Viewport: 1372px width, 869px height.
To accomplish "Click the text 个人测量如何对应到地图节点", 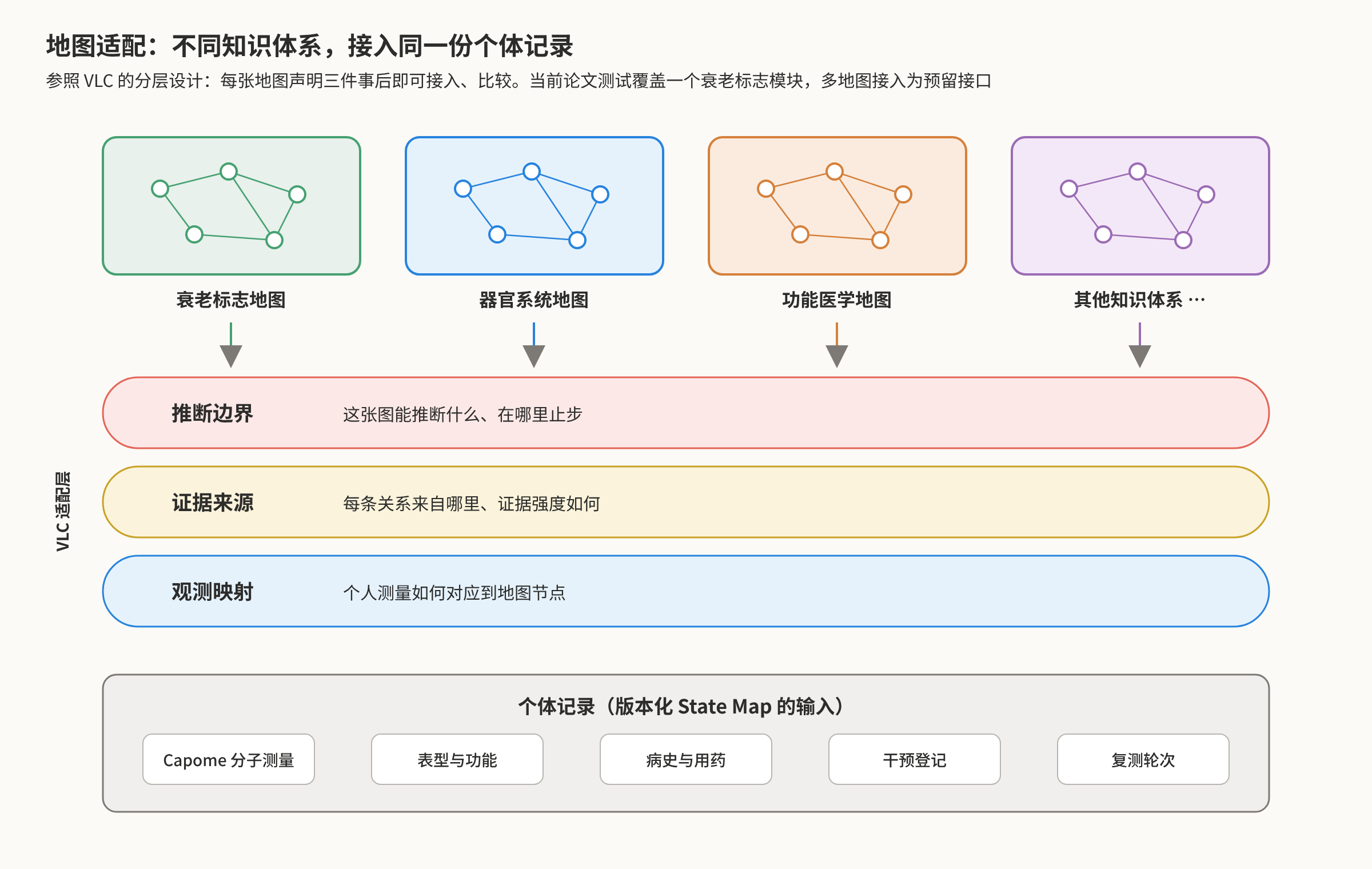I will click(x=454, y=592).
